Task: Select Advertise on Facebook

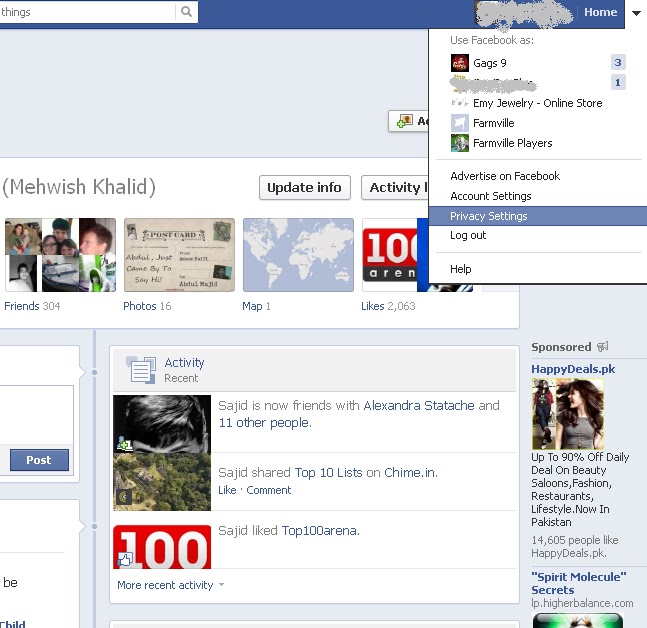Action: point(505,176)
